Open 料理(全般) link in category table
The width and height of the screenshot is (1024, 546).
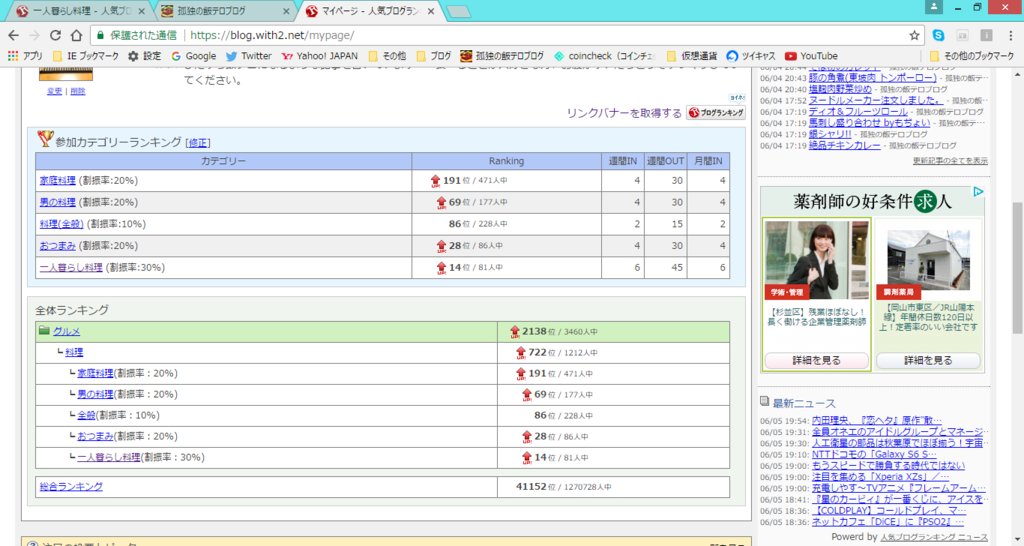tap(61, 223)
